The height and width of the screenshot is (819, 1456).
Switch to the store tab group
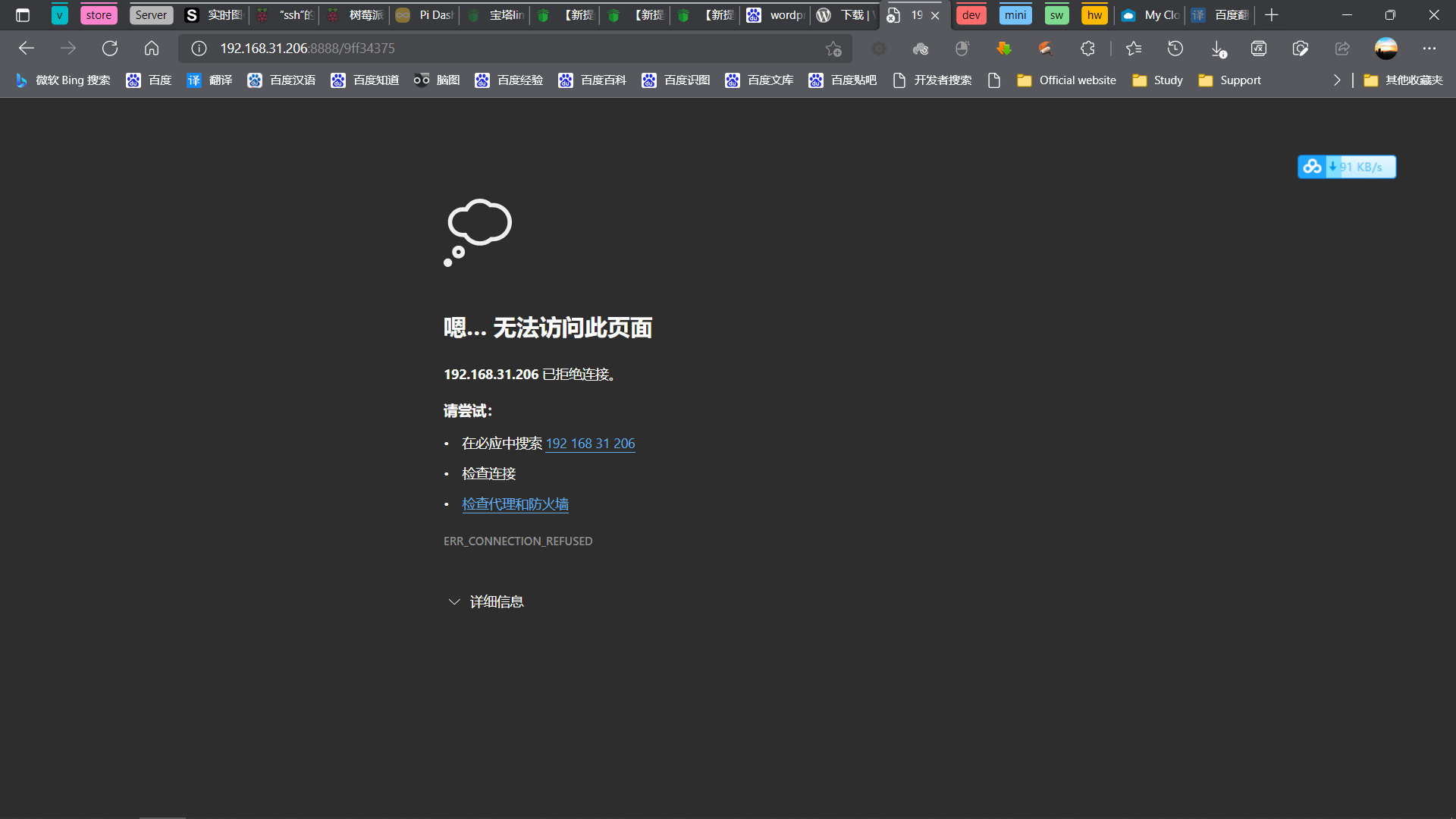point(99,15)
